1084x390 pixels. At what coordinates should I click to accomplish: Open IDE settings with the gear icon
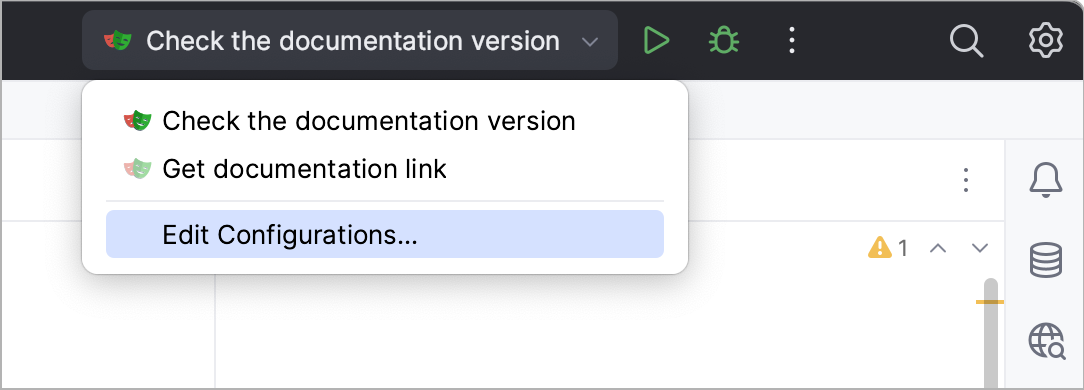1045,41
